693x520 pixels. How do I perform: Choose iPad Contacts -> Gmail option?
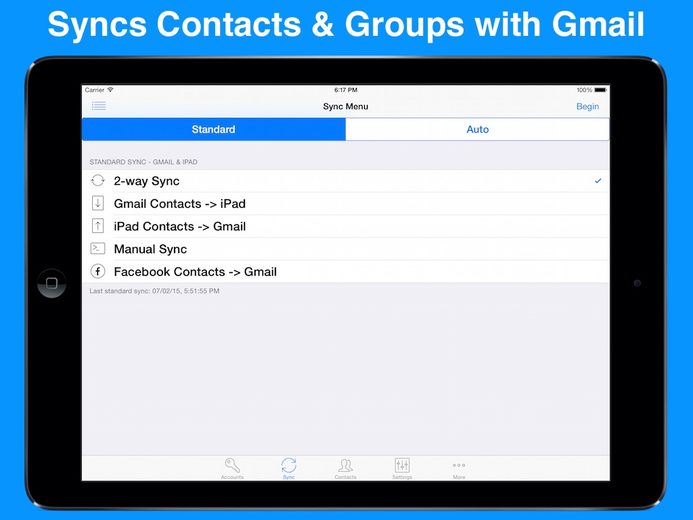click(346, 226)
